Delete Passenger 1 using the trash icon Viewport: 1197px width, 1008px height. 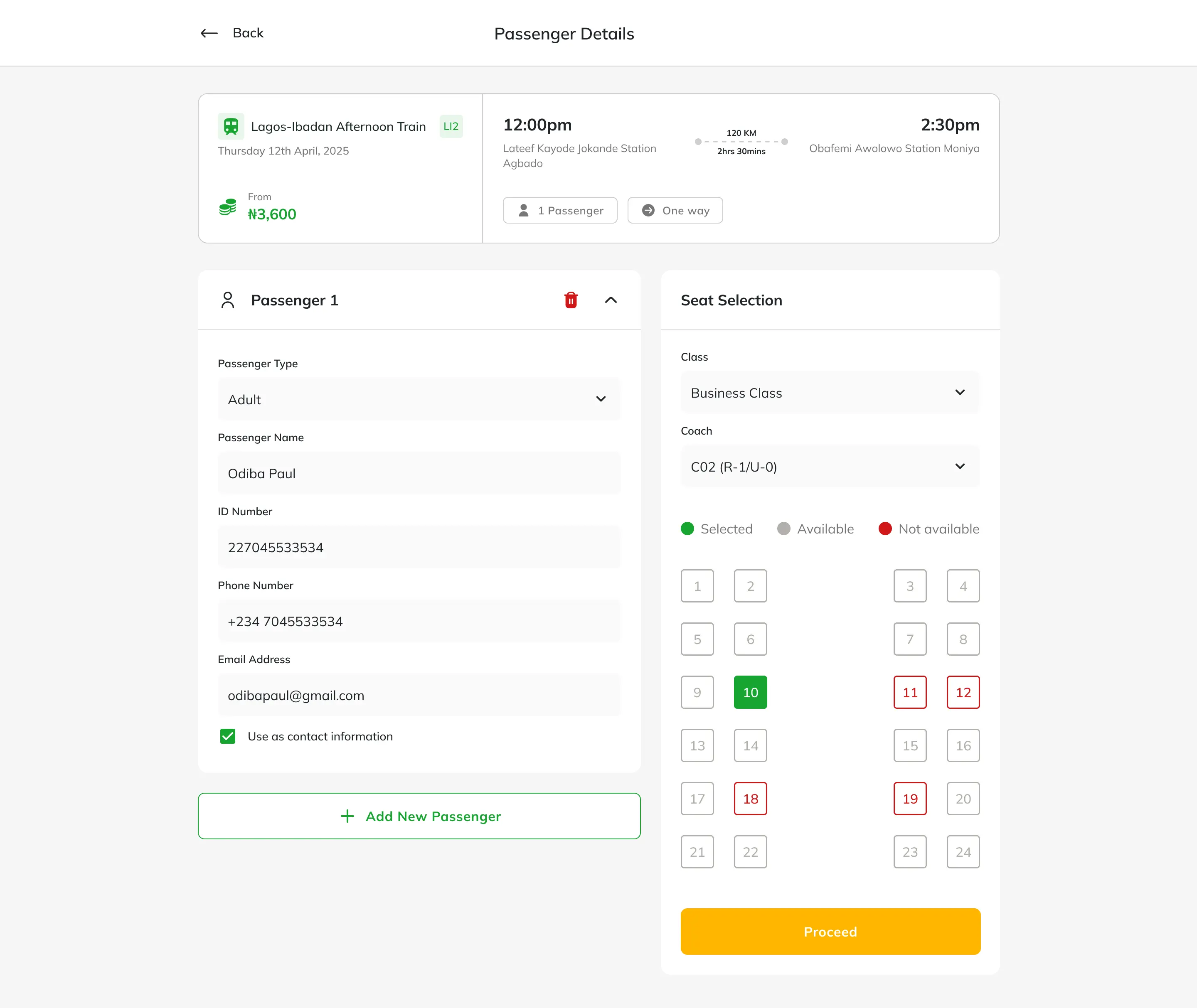click(x=571, y=300)
